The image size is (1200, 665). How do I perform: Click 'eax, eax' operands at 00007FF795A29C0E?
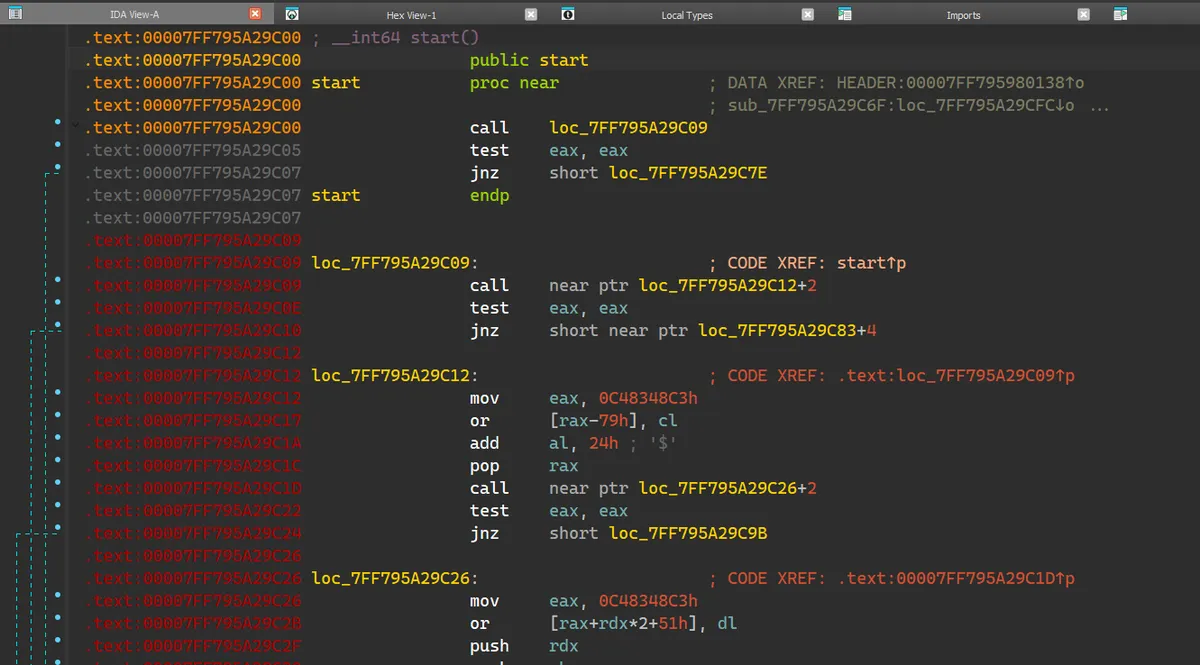pos(589,308)
